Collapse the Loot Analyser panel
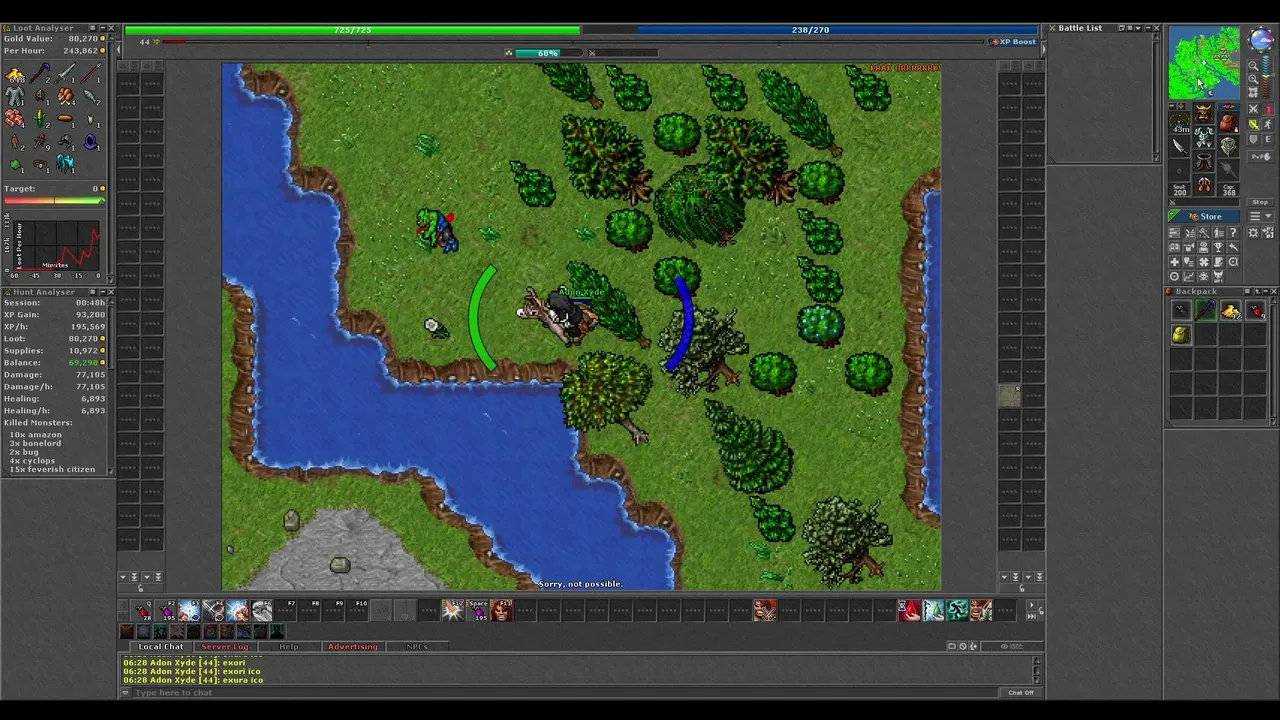 (x=102, y=28)
